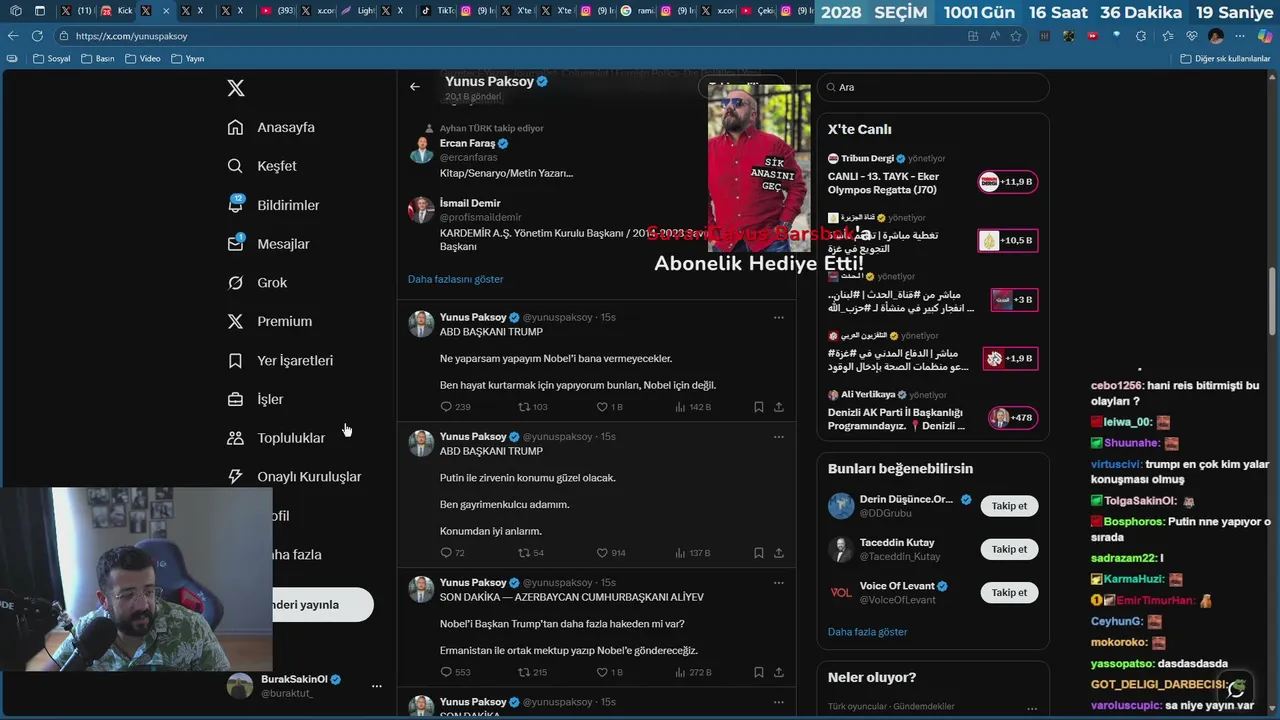1280x720 pixels.
Task: Open more options on Aliyev tweet
Action: coord(779,582)
